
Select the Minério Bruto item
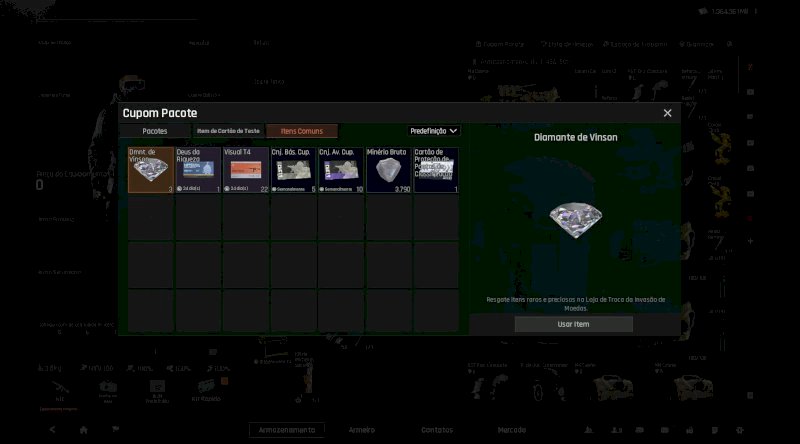389,170
